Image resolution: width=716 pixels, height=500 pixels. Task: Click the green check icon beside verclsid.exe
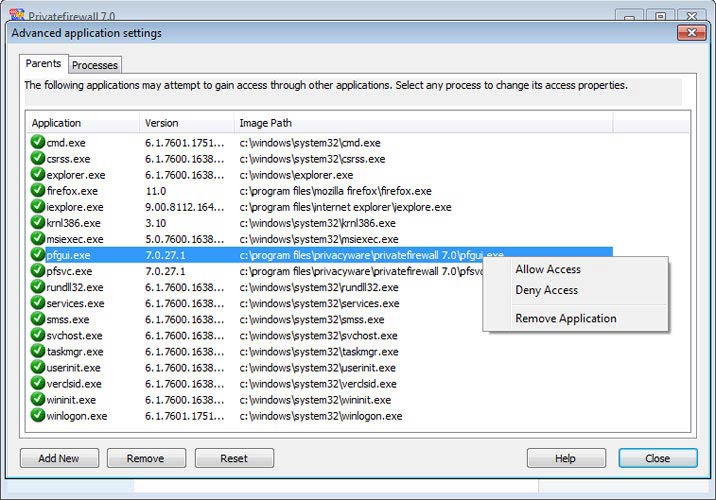coord(37,383)
